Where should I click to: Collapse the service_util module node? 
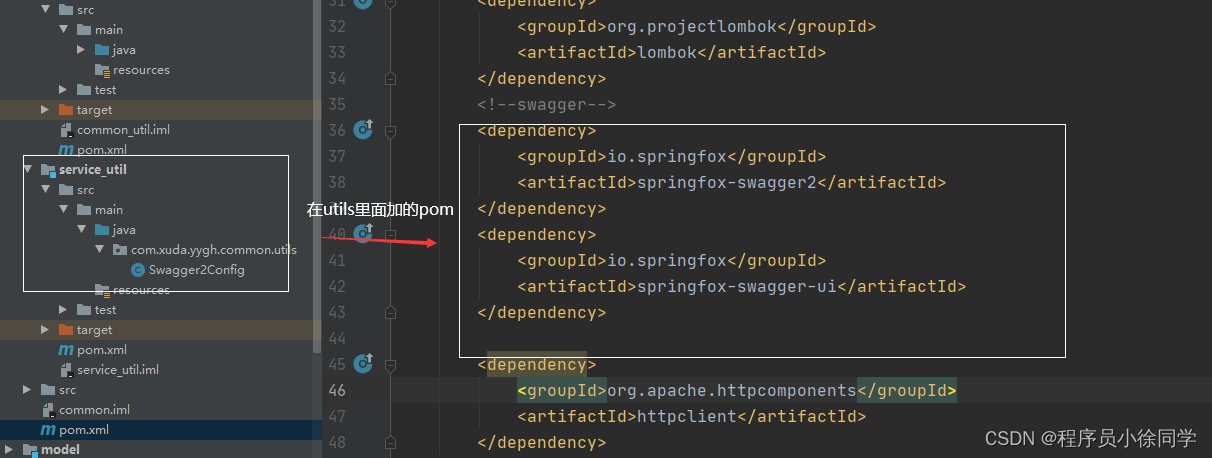tap(28, 170)
